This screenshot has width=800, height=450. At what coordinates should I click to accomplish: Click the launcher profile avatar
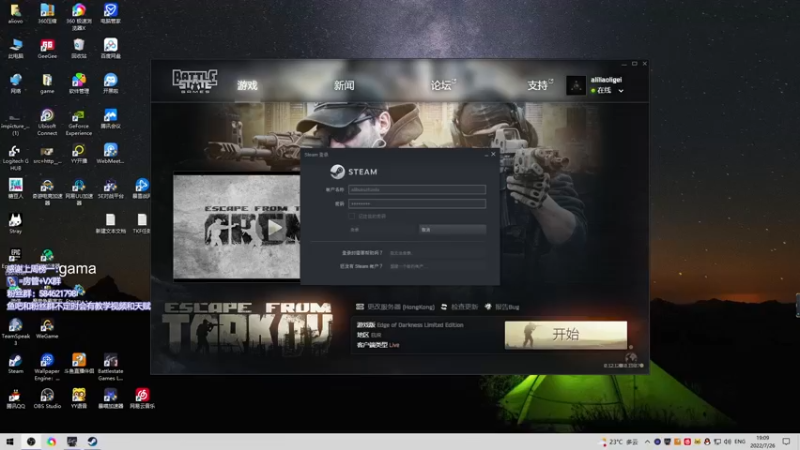pyautogui.click(x=576, y=85)
